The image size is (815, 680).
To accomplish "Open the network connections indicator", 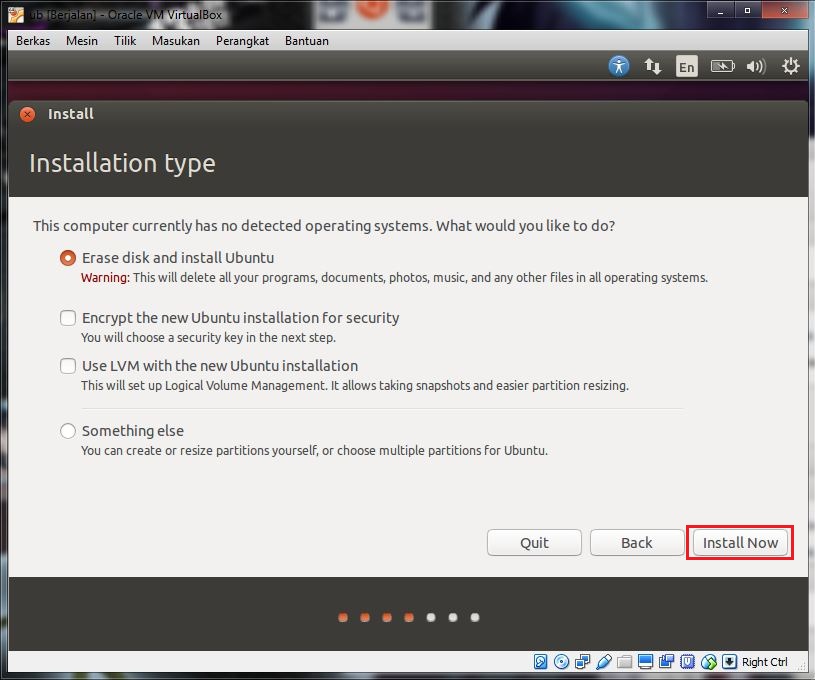I will tap(652, 66).
